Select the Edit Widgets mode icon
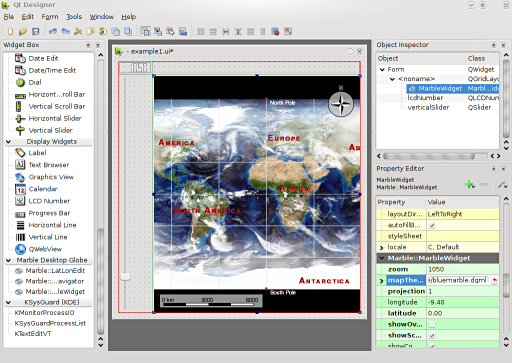 pos(145,32)
